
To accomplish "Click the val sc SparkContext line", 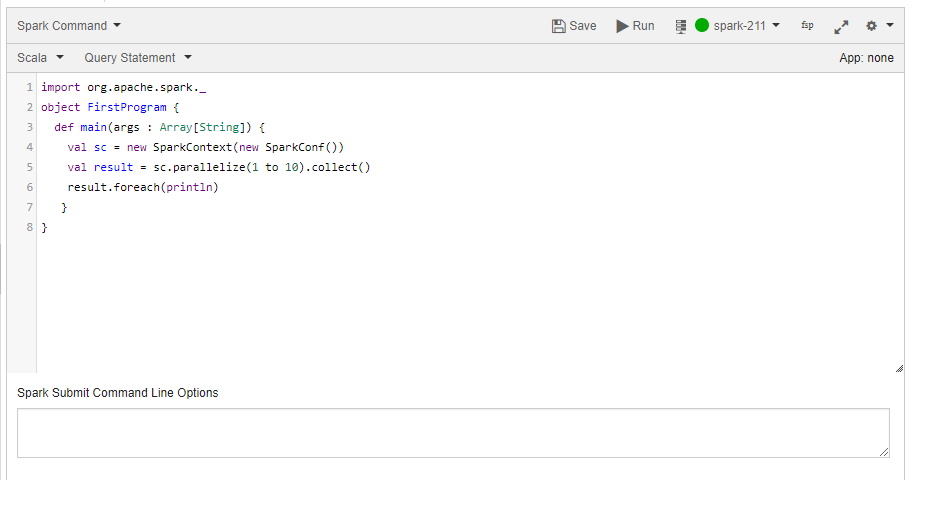I will (205, 148).
